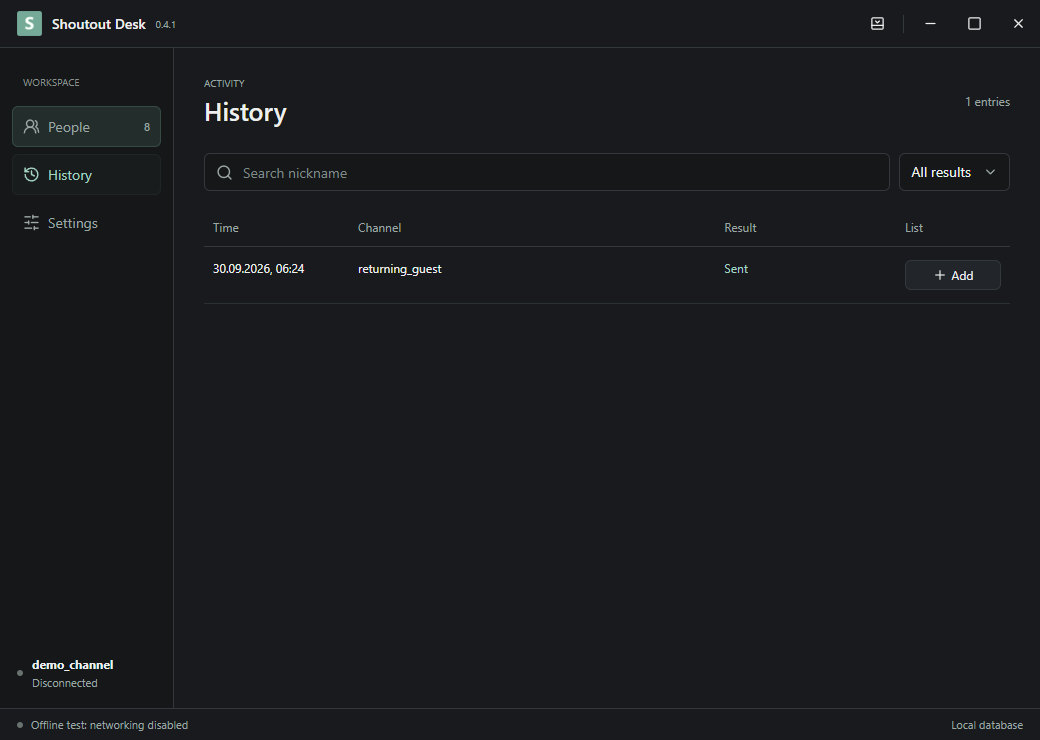Click the People group icon
The image size is (1040, 740).
(31, 127)
